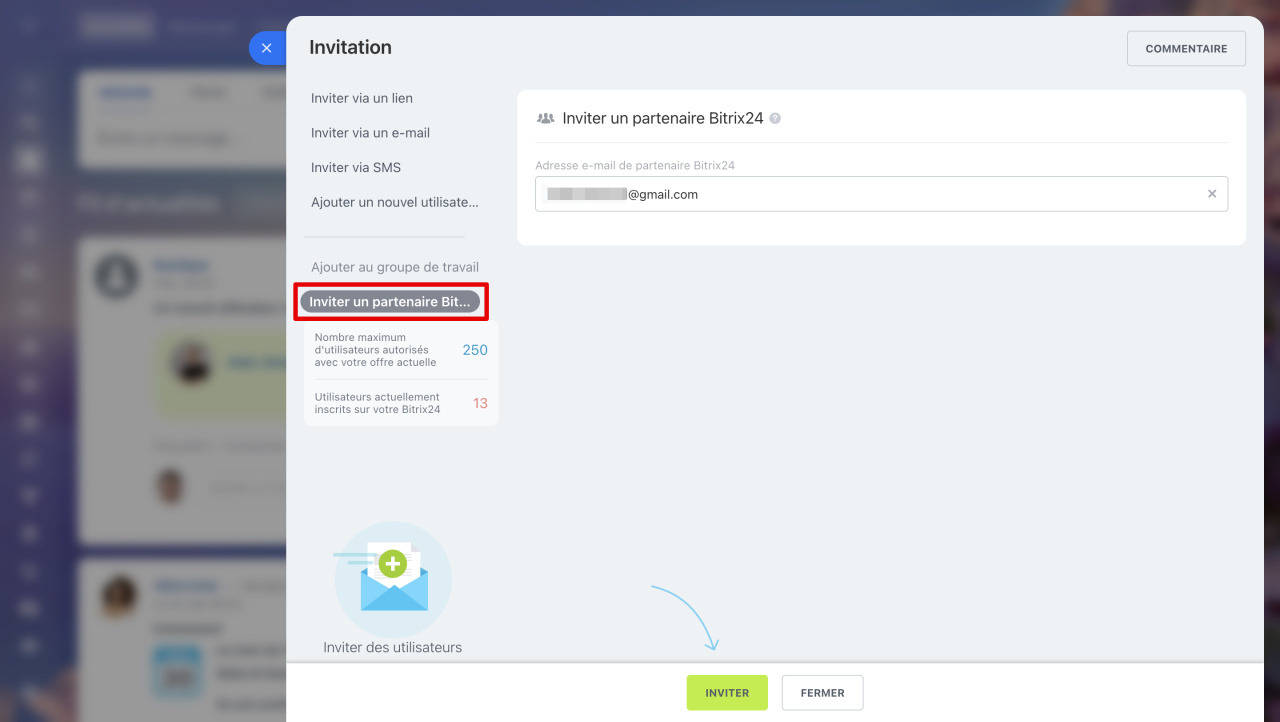
Task: Click the maximum users value 250
Action: 475,350
